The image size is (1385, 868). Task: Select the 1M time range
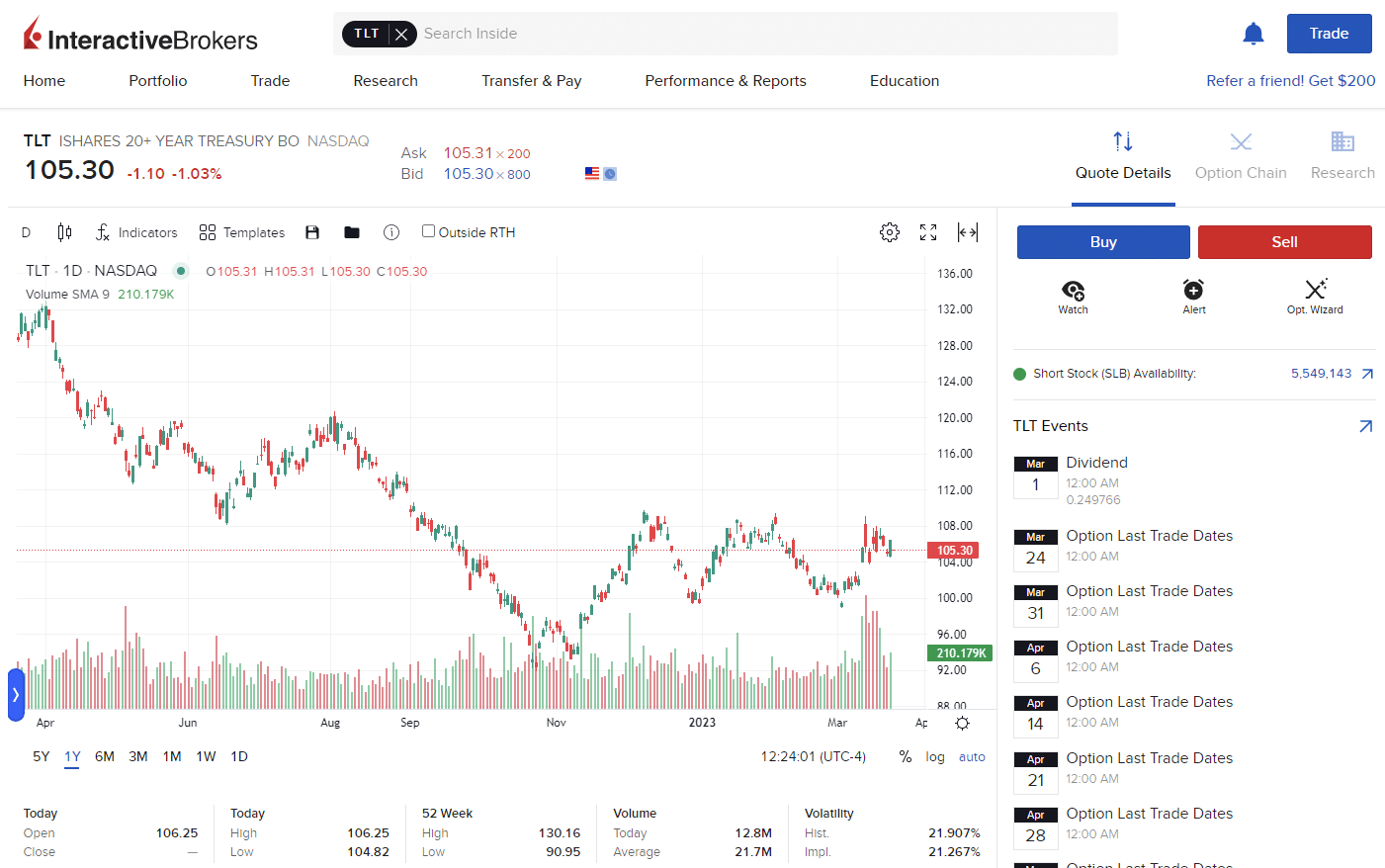tap(172, 757)
